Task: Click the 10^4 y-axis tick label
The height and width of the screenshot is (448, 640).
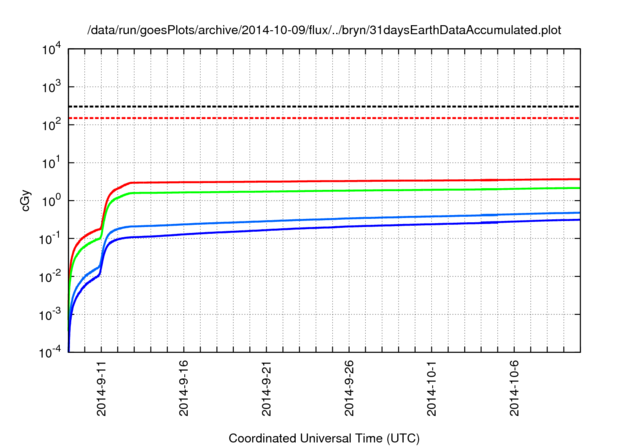Action: 51,49
